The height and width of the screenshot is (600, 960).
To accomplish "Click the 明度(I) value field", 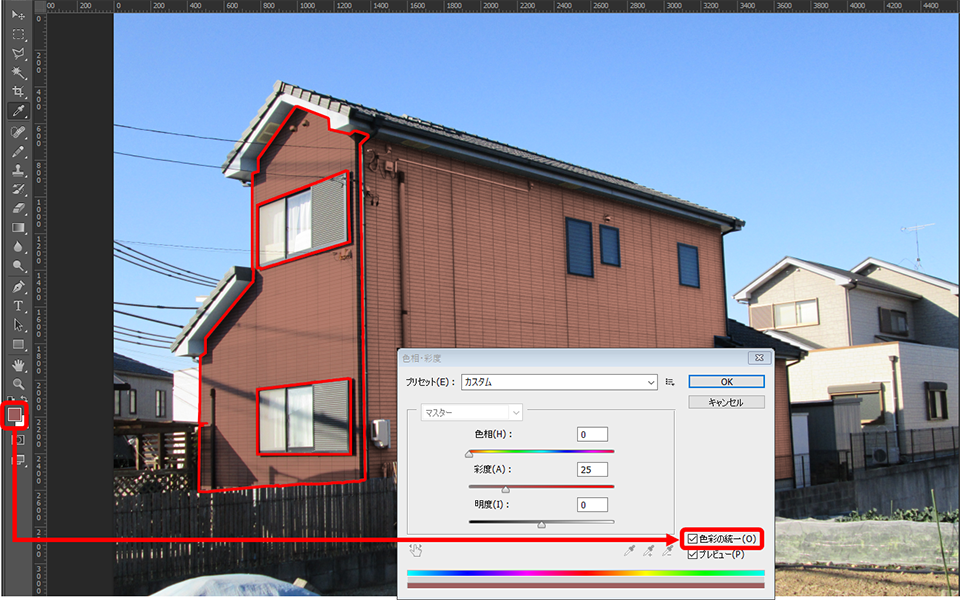I will (x=592, y=505).
